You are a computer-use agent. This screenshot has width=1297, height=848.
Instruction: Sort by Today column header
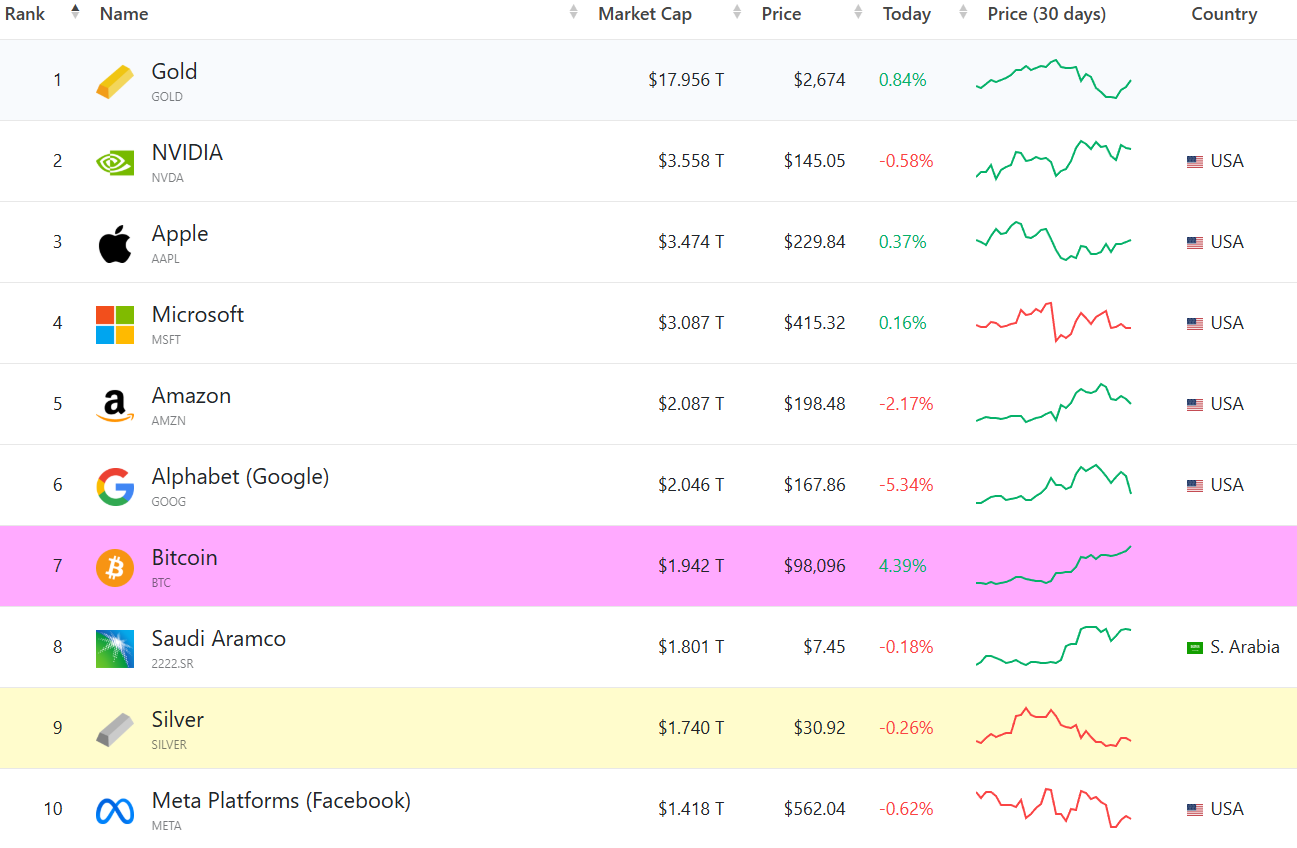[906, 14]
